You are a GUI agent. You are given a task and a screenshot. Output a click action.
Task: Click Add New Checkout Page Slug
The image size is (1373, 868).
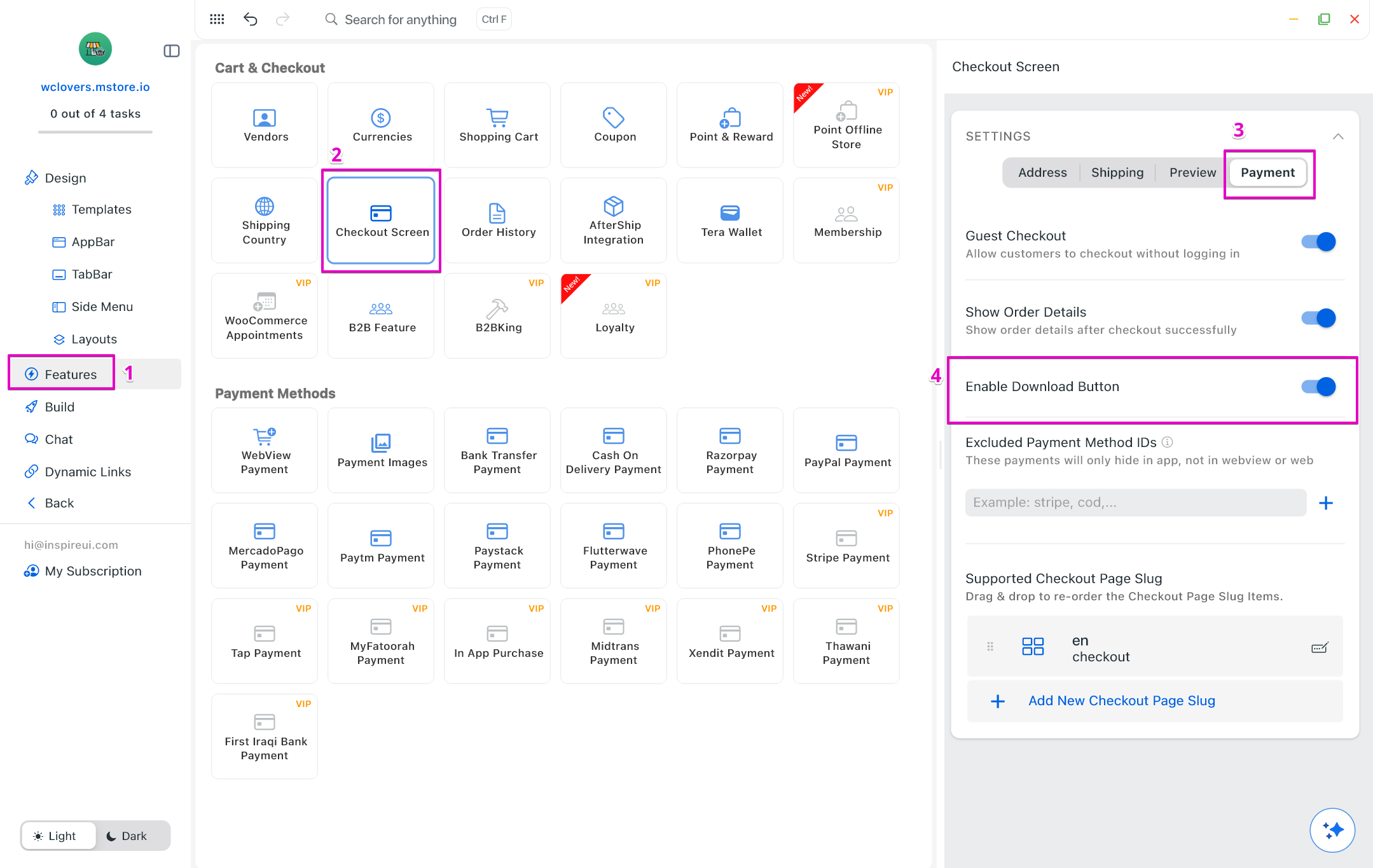click(1121, 701)
